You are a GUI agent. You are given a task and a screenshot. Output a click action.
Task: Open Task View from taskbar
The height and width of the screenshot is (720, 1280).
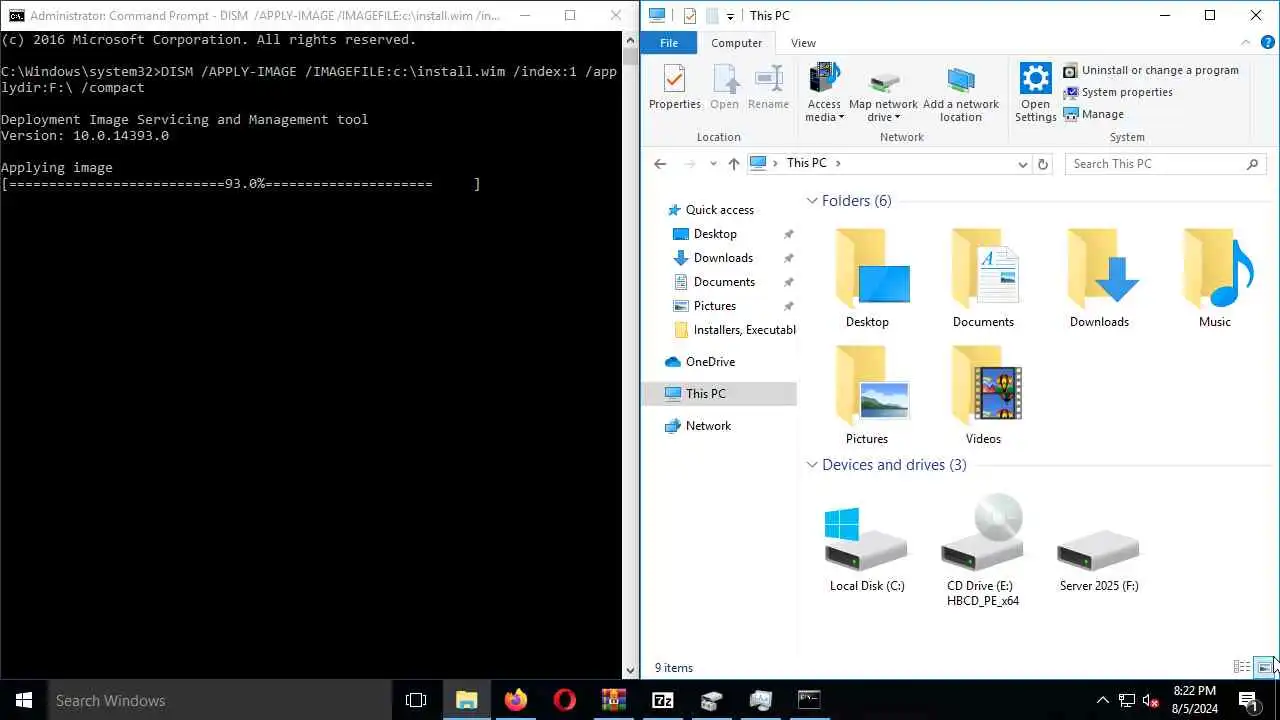tap(416, 700)
